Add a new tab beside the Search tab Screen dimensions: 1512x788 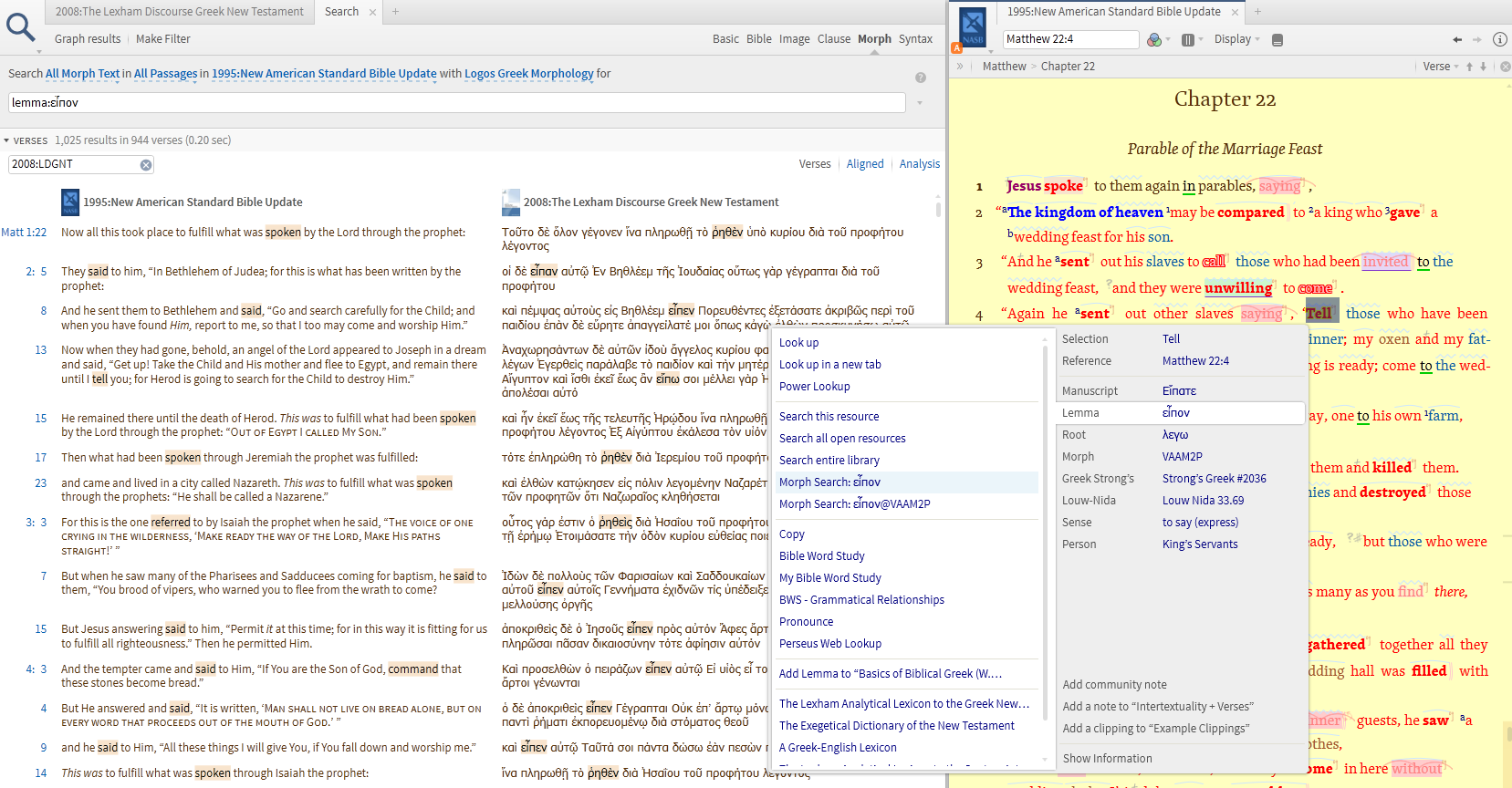[395, 12]
